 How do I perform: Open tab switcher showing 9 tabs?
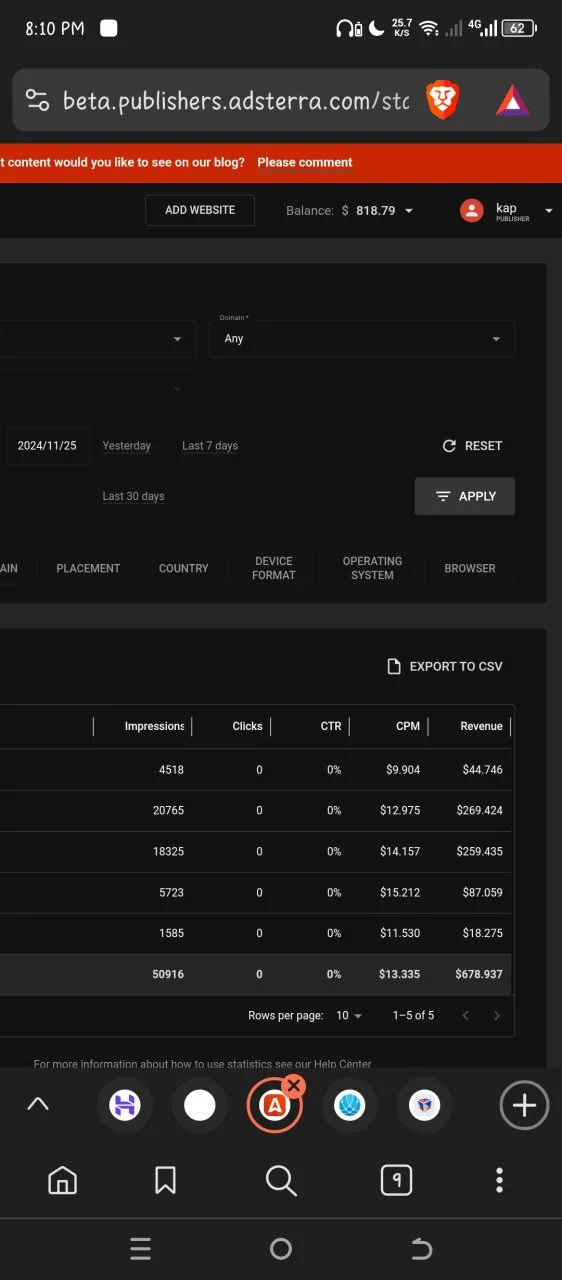point(397,1181)
